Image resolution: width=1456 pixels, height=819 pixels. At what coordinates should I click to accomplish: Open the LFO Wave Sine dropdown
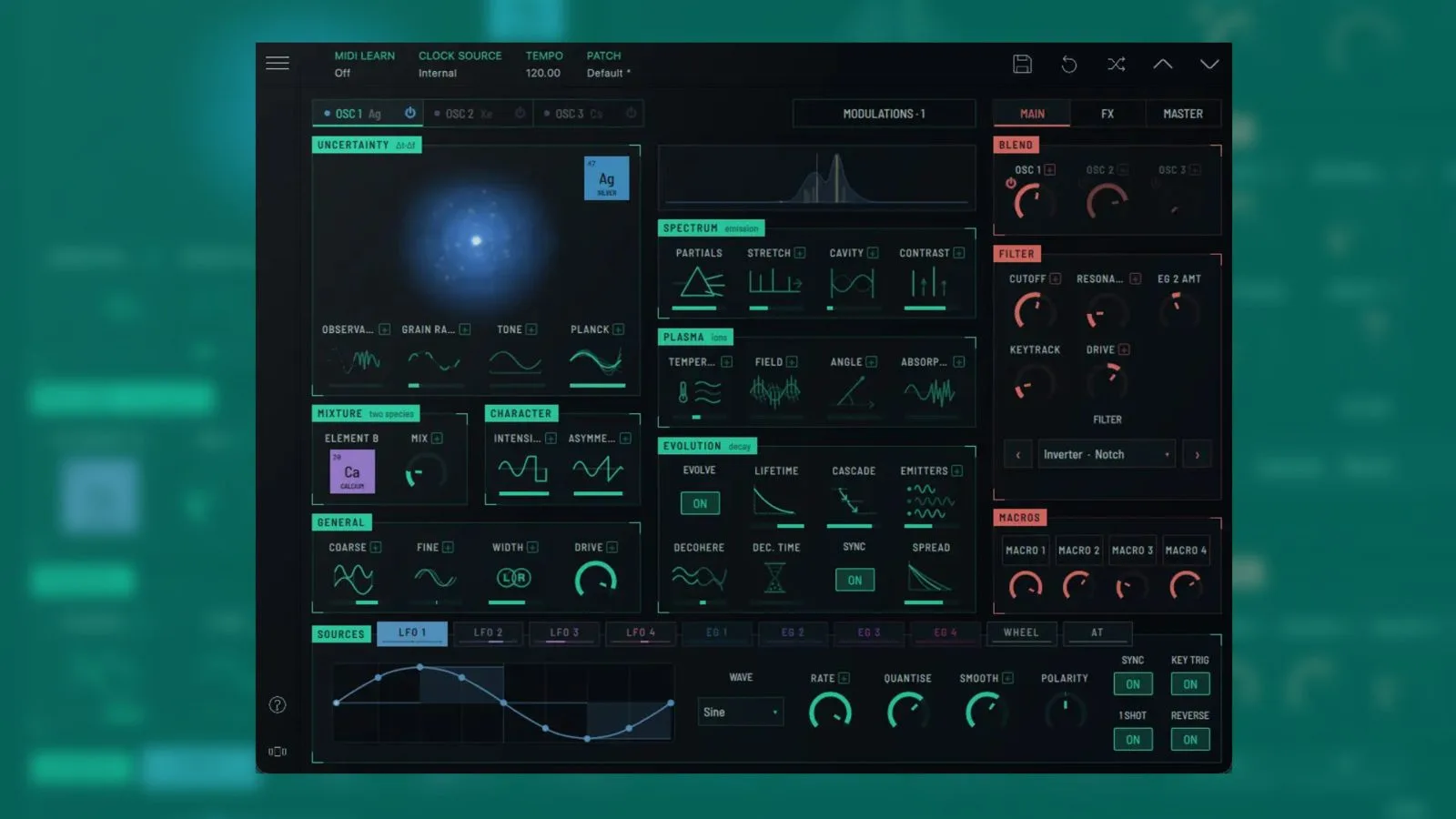(x=741, y=712)
